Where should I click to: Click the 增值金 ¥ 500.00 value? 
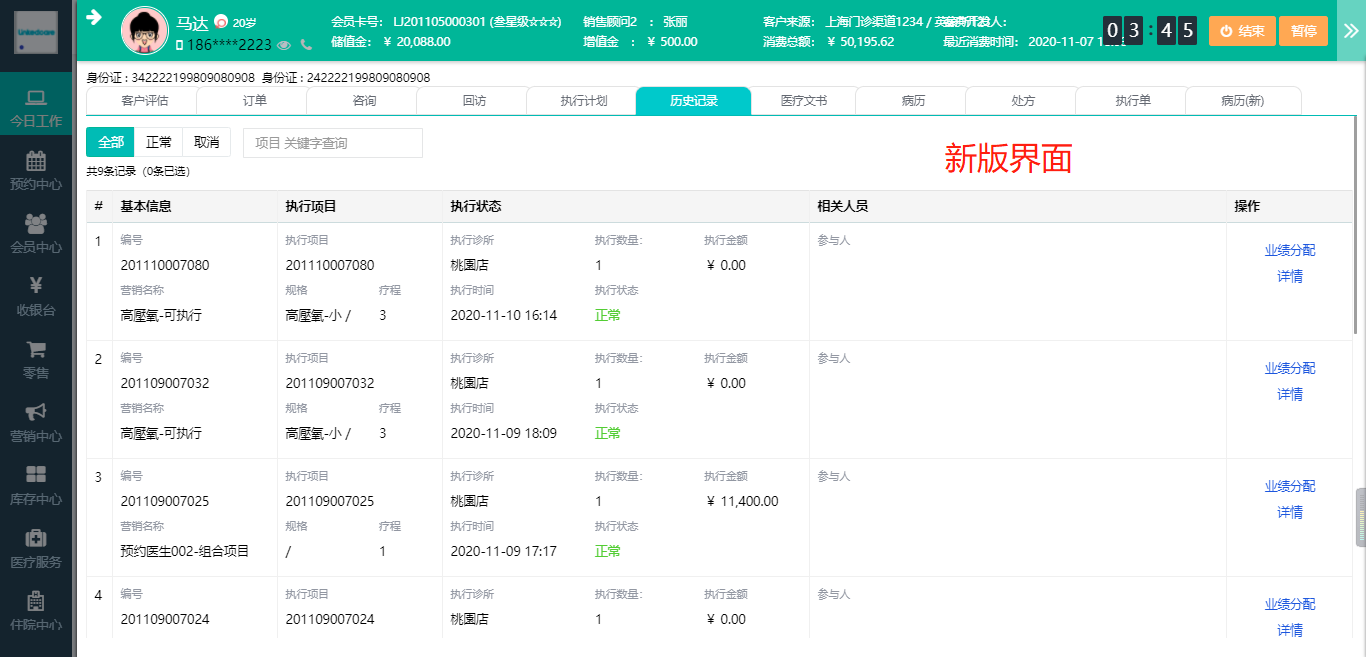tap(672, 41)
